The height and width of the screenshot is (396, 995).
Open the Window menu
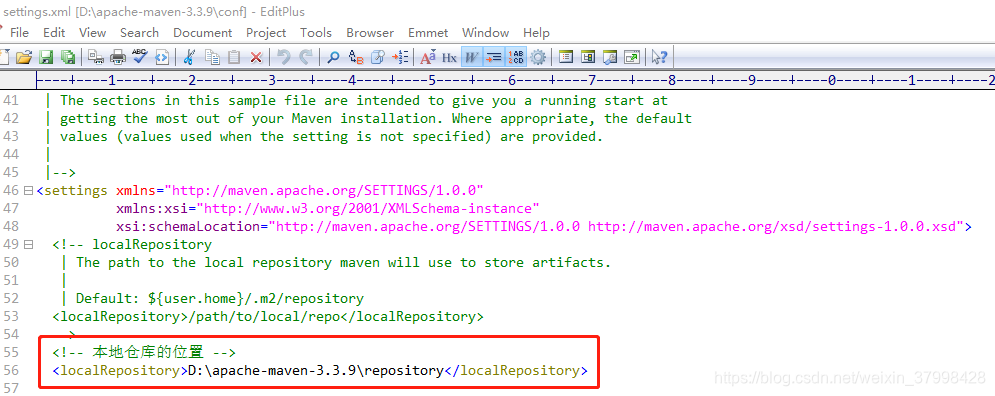(x=485, y=32)
